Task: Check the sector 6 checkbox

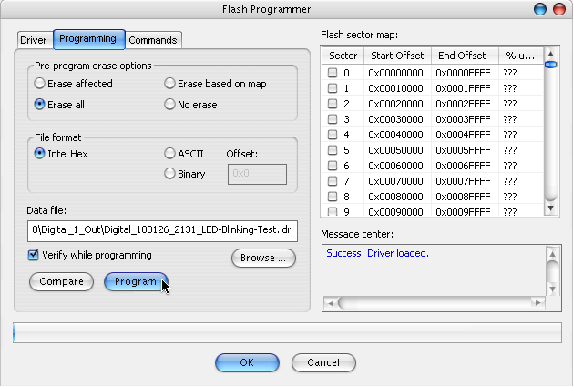Action: [332, 165]
